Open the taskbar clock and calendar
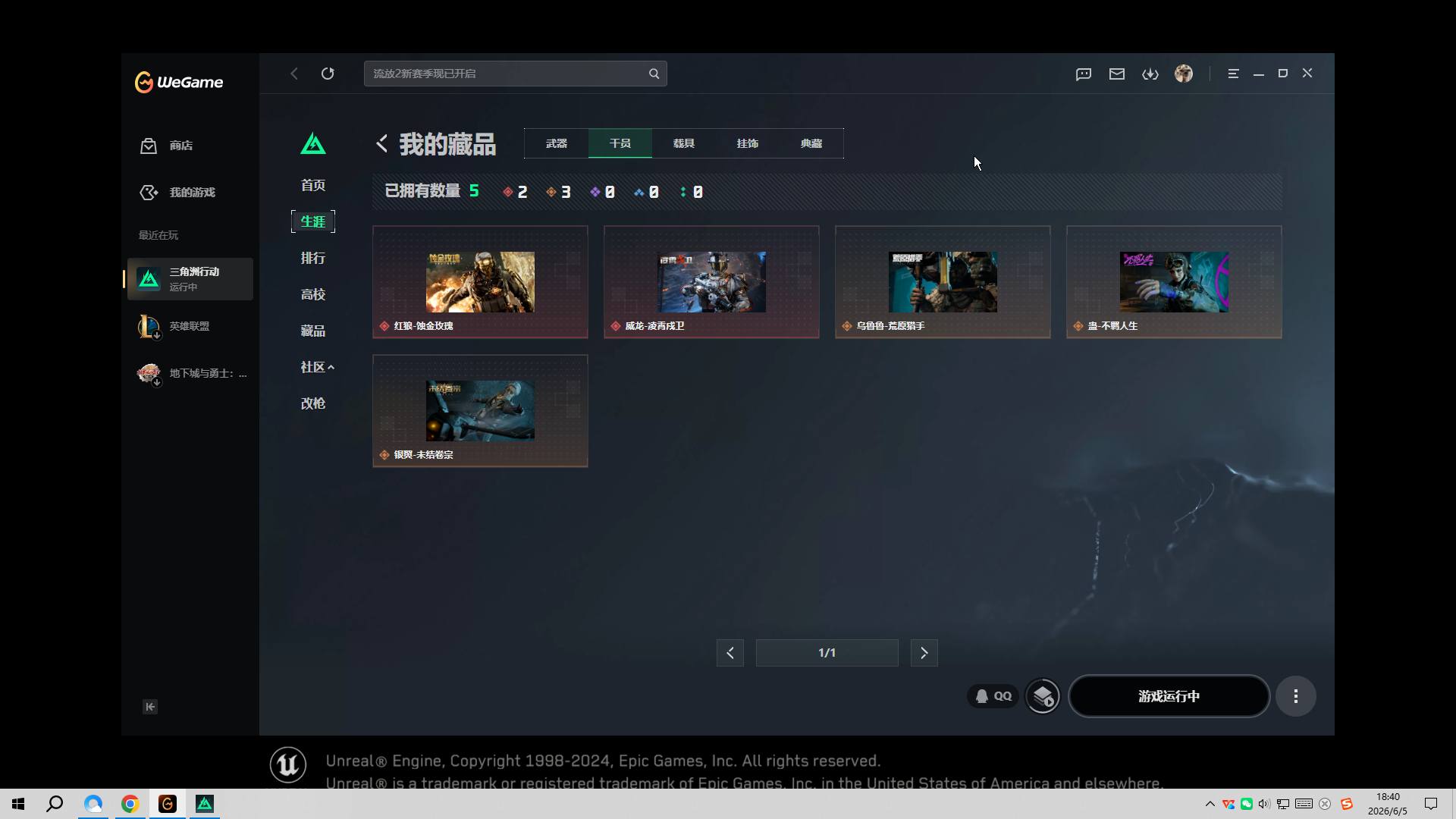 (x=1388, y=804)
